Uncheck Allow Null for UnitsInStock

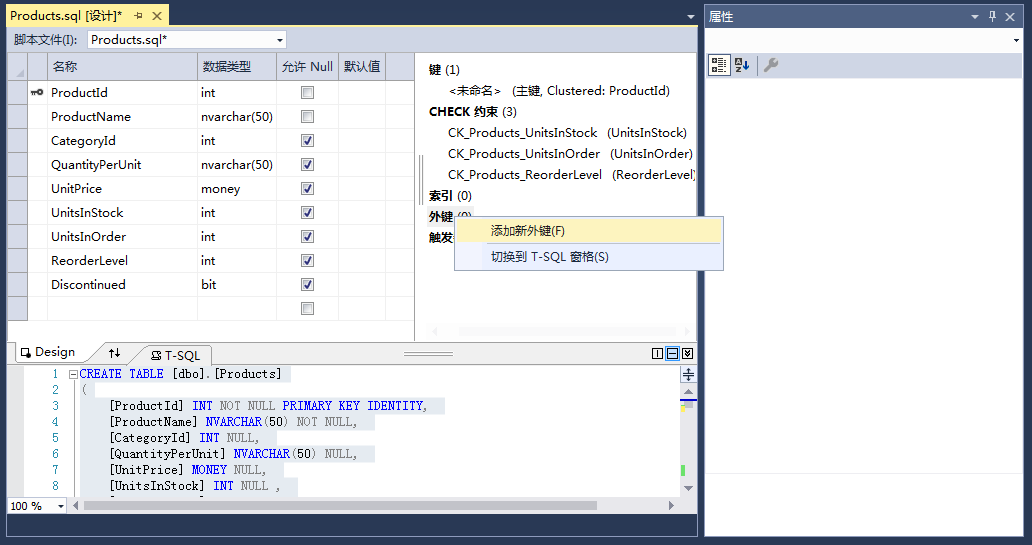click(307, 213)
